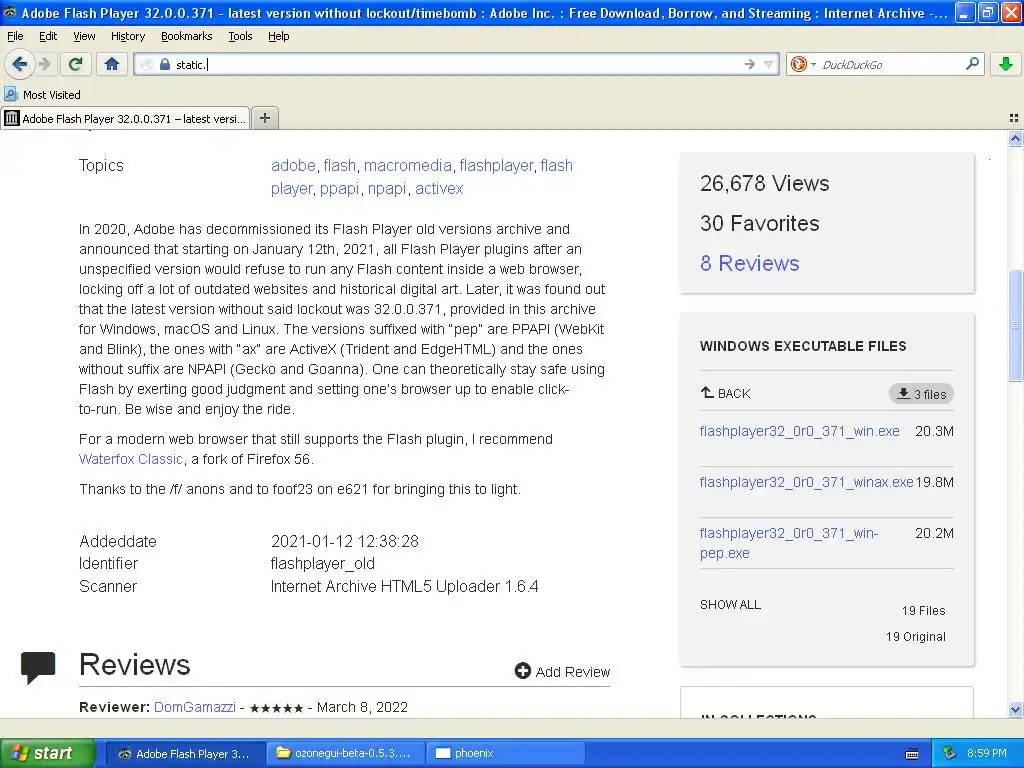Click the Reviews speech bubble icon
The width and height of the screenshot is (1024, 768).
[x=38, y=667]
